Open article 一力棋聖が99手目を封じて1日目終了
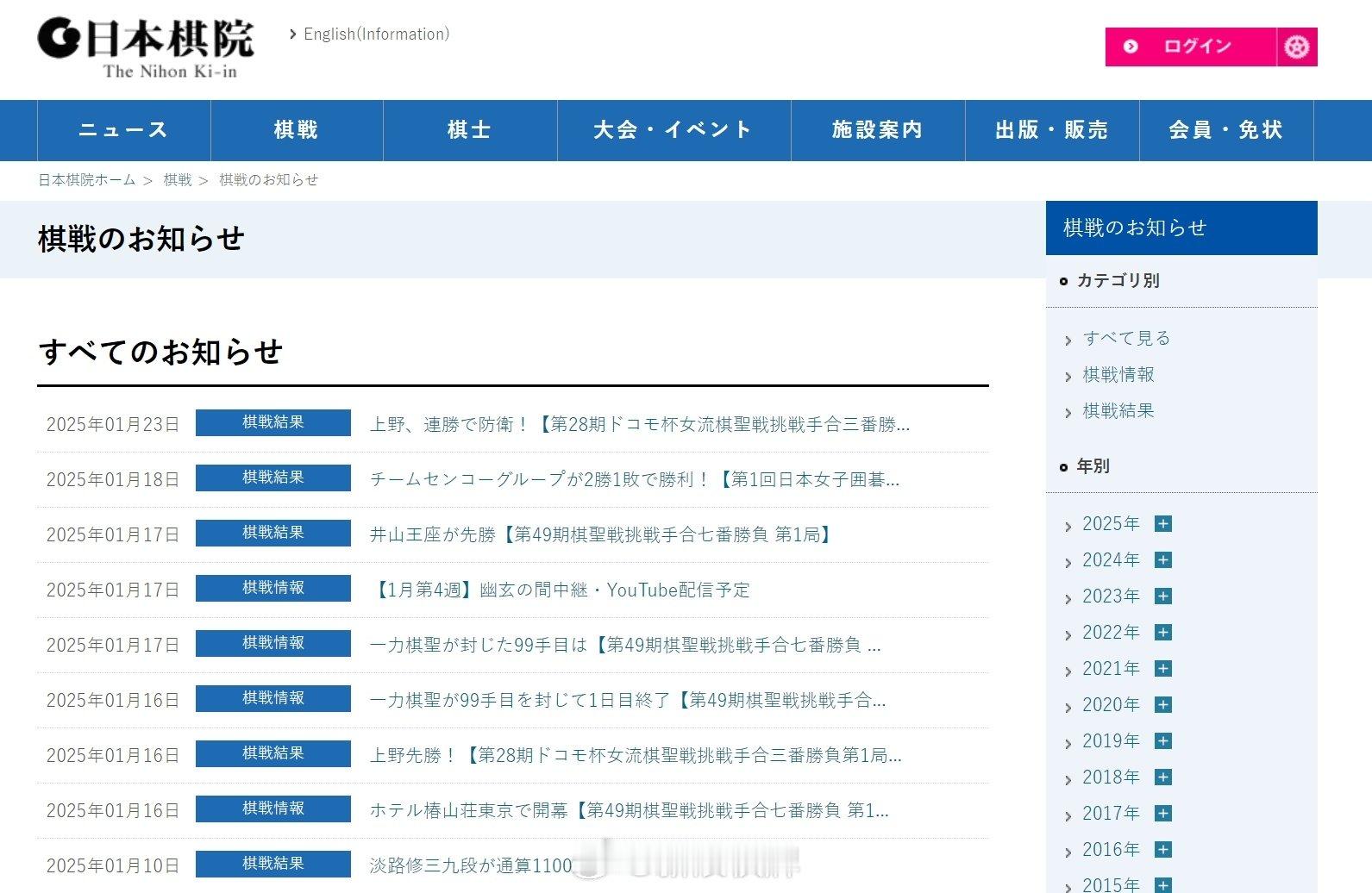 click(x=628, y=701)
